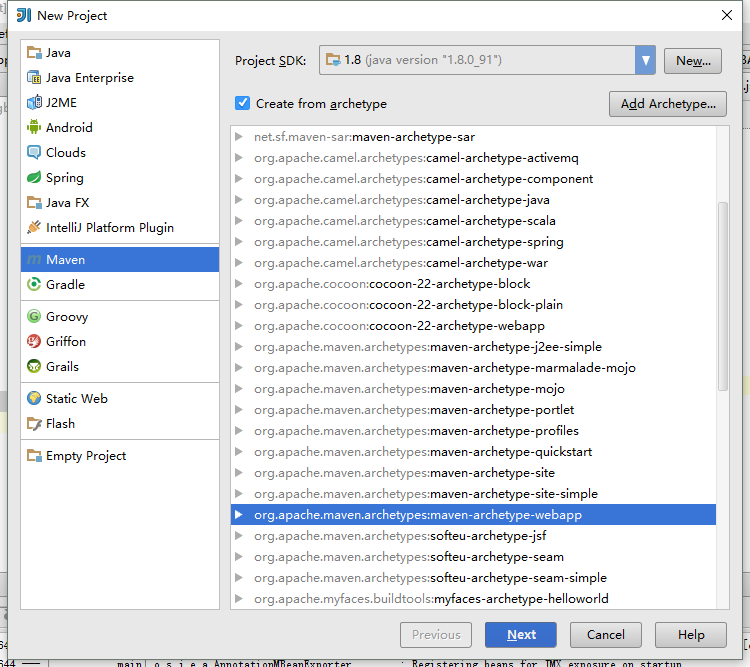Uncheck the Create from archetype checkbox
The width and height of the screenshot is (750, 667).
tap(242, 104)
